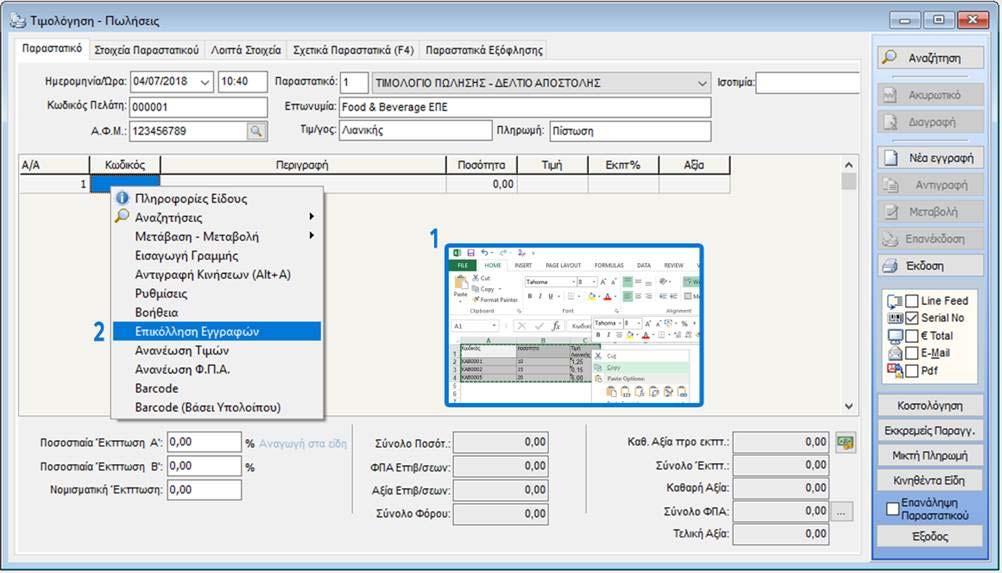Click the Ποσότητα column header
The height and width of the screenshot is (573, 1002).
click(x=481, y=165)
